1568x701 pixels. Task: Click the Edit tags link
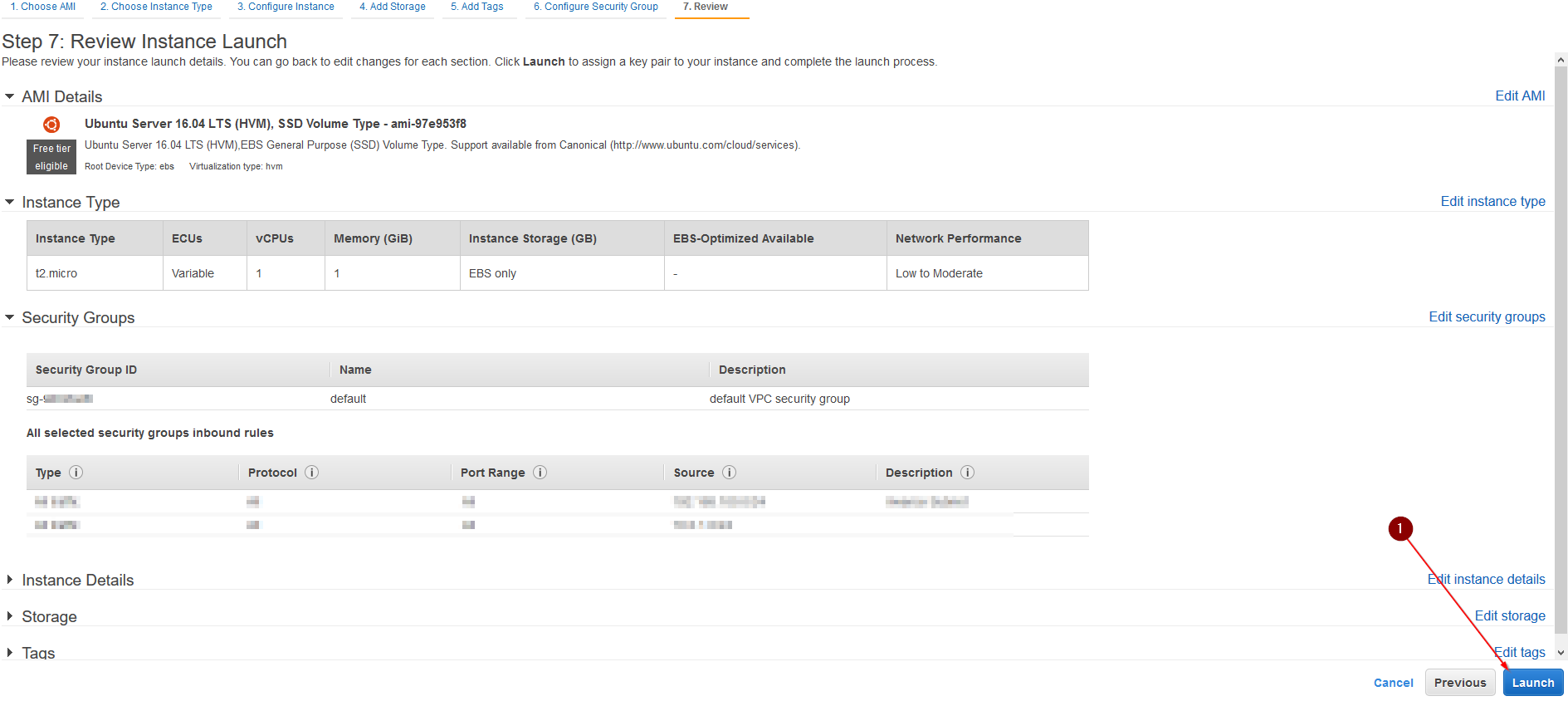1520,653
